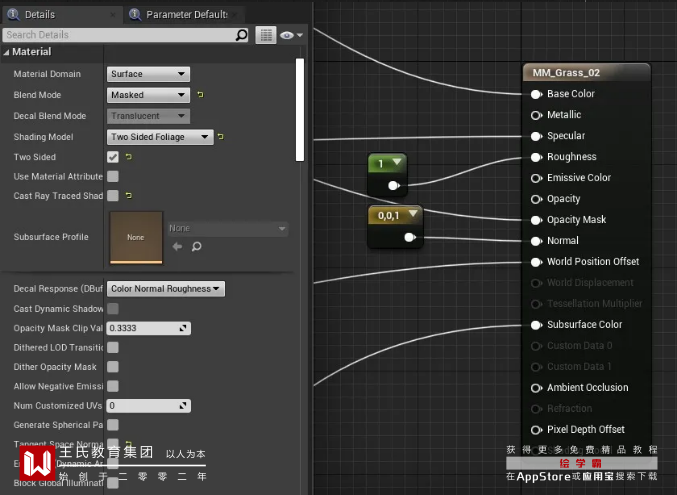Browse to Subsurface Profile asset magnifier
Viewport: 677px width, 495px height.
(196, 247)
